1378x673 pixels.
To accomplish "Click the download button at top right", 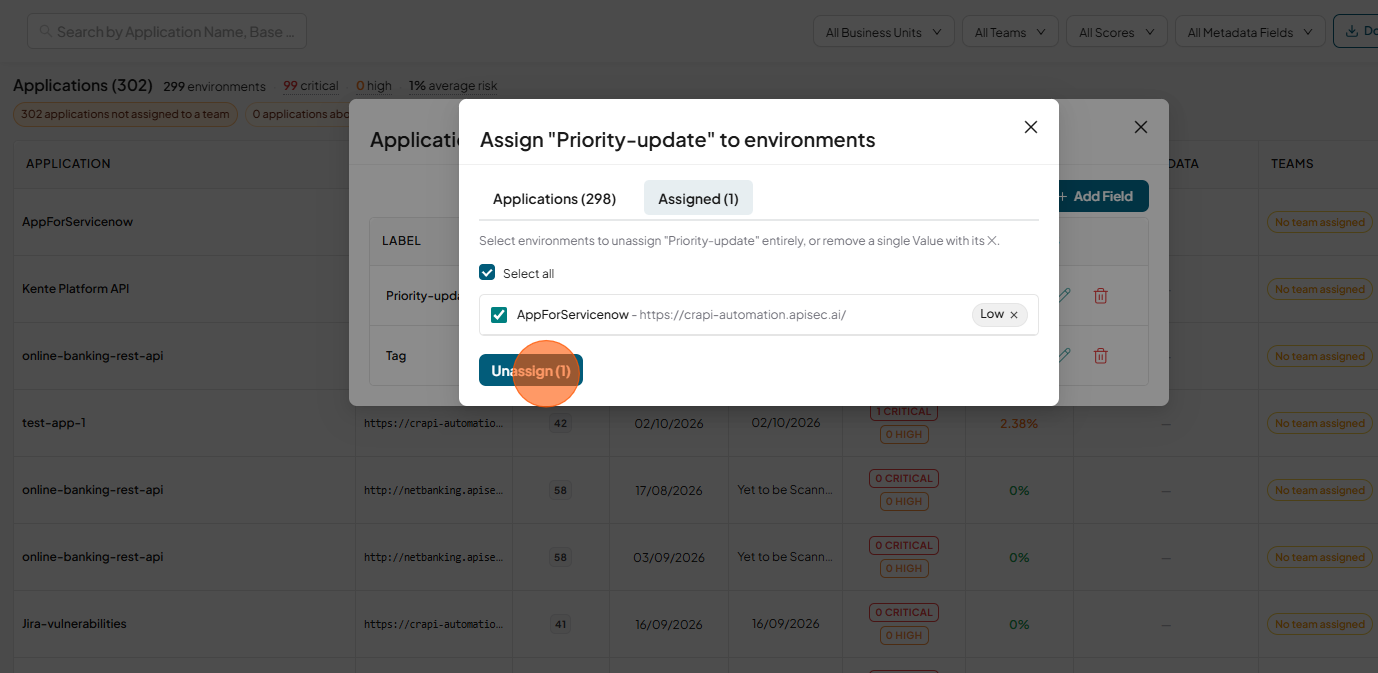I will [x=1356, y=31].
